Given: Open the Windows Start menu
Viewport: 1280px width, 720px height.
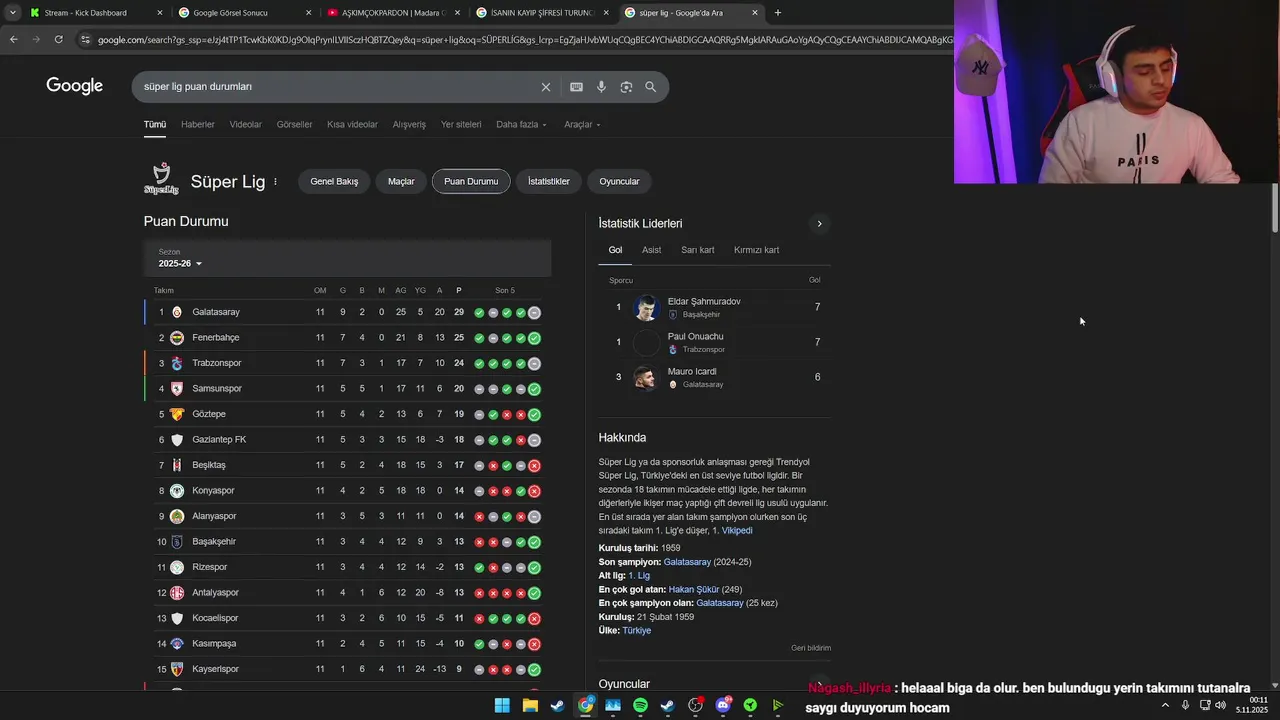Looking at the screenshot, I should pos(502,706).
